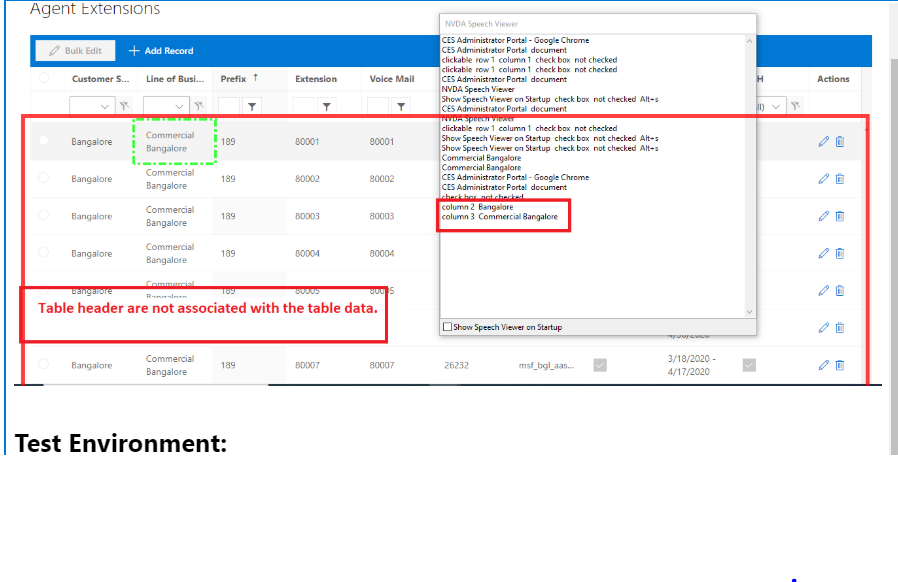The height and width of the screenshot is (582, 898).
Task: Delete the record with extension 80004
Action: [840, 253]
